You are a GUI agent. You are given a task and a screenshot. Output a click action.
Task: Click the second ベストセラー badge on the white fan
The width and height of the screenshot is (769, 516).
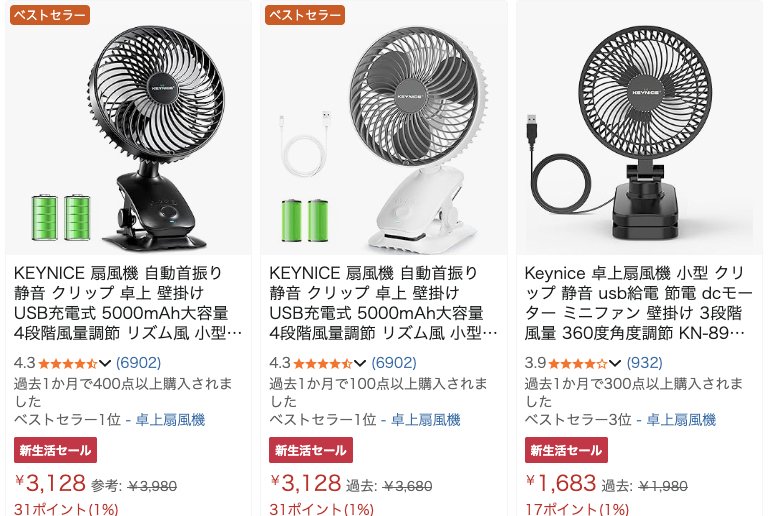305,15
